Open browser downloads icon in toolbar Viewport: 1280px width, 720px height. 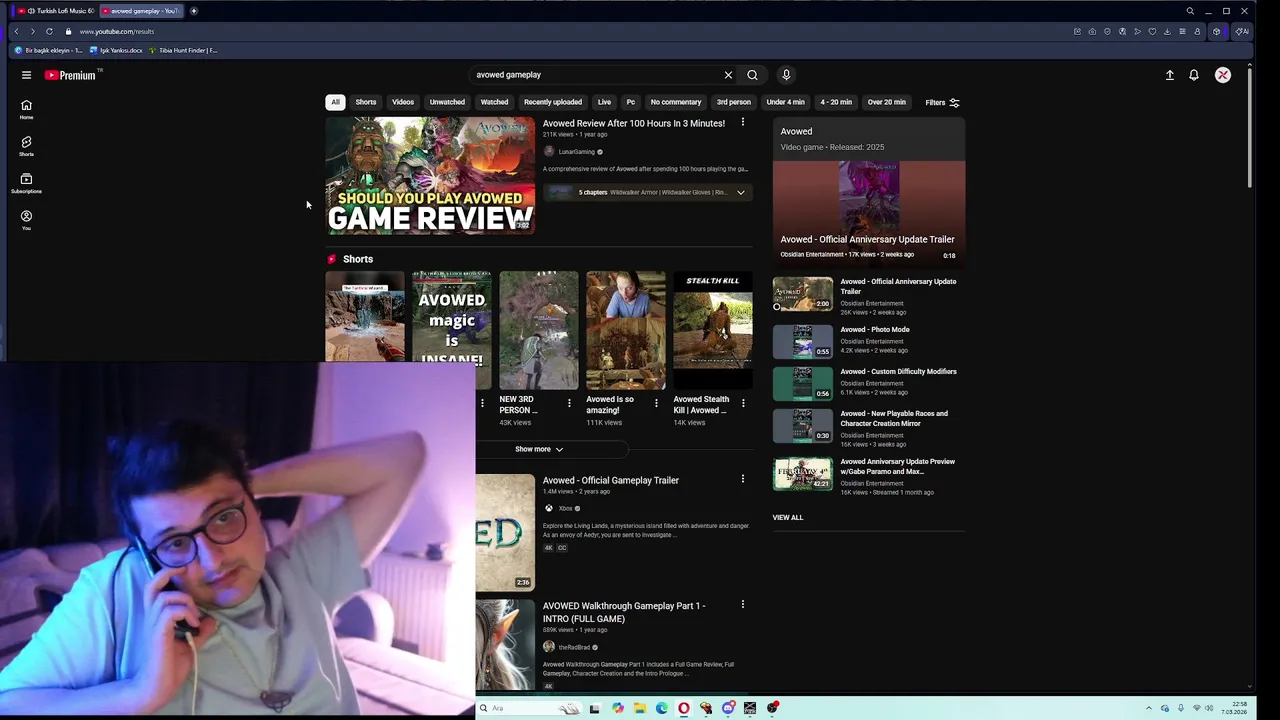tap(1167, 31)
